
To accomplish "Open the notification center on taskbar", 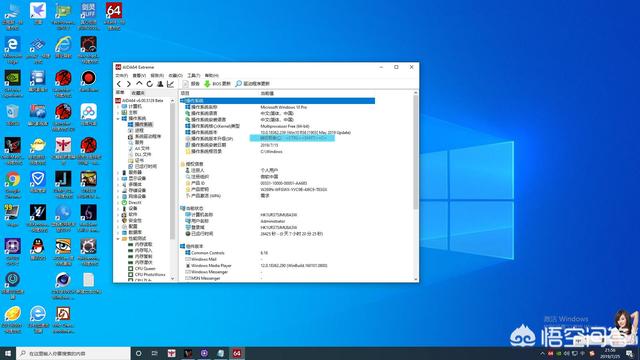I will click(x=629, y=353).
